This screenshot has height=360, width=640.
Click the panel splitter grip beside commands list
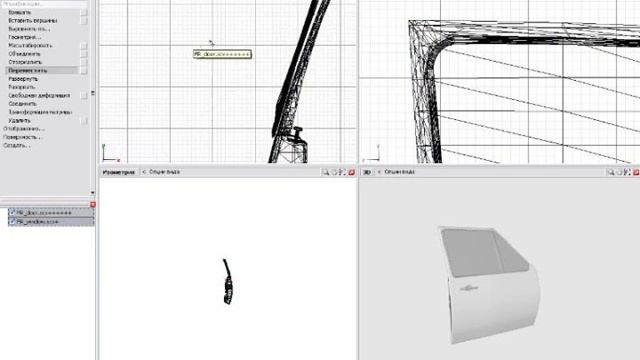pyautogui.click(x=93, y=93)
